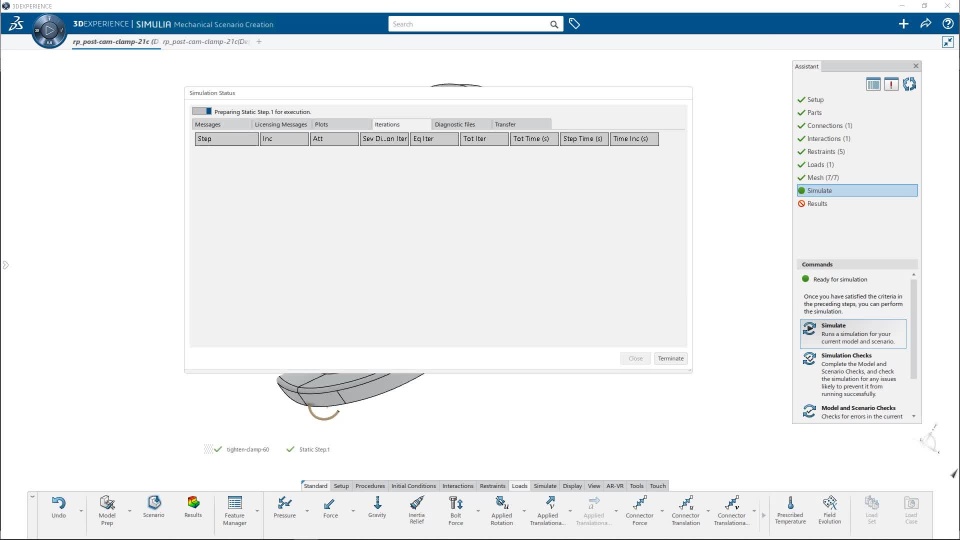This screenshot has height=540, width=960.
Task: Select the Bolt Force tool
Action: 456,510
